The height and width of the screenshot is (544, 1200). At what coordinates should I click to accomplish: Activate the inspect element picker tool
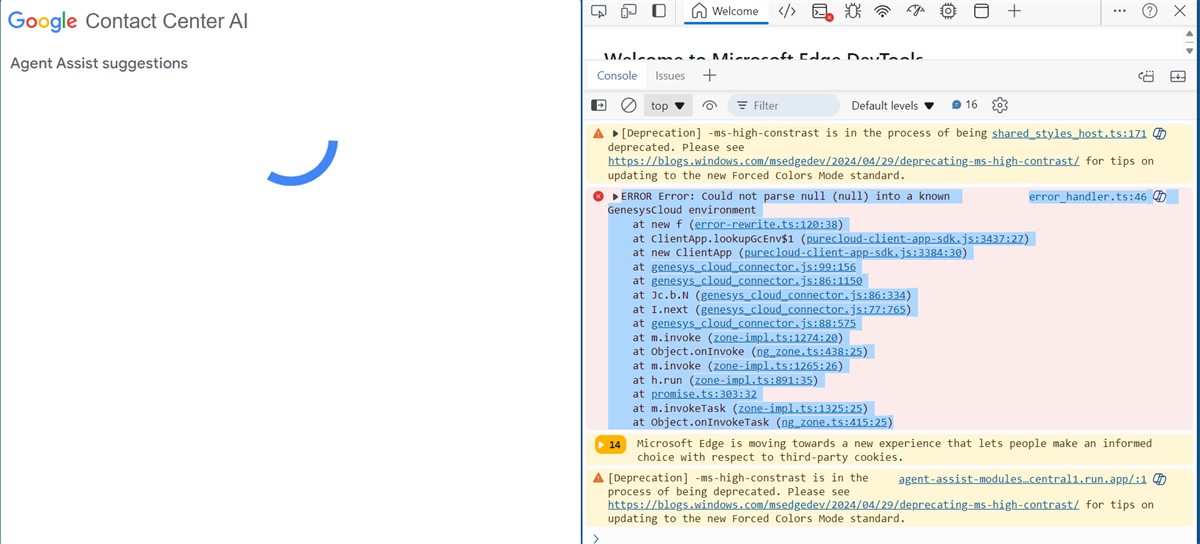[599, 11]
